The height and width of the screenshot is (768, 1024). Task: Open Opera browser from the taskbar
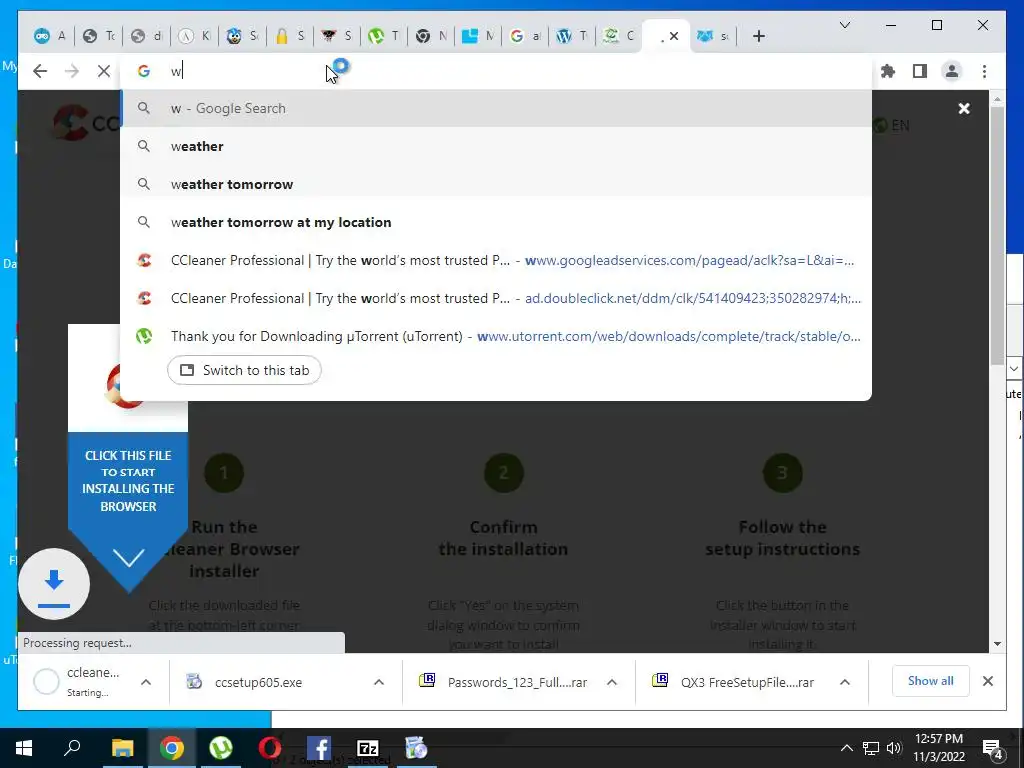click(x=270, y=748)
